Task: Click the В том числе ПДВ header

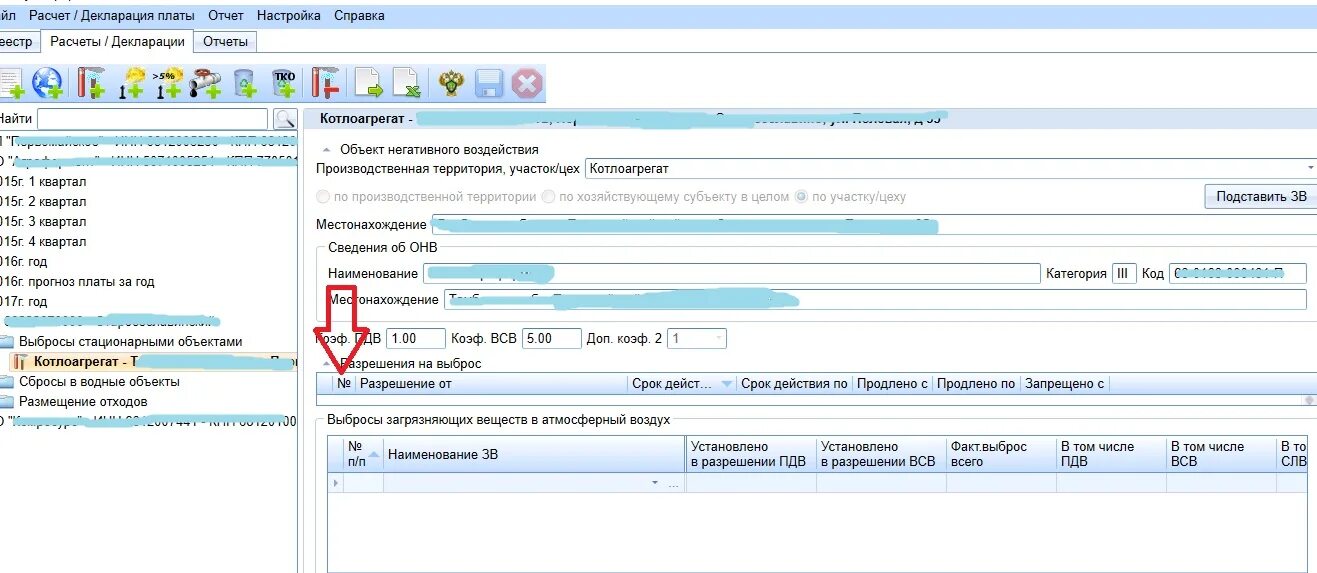Action: pos(1110,454)
